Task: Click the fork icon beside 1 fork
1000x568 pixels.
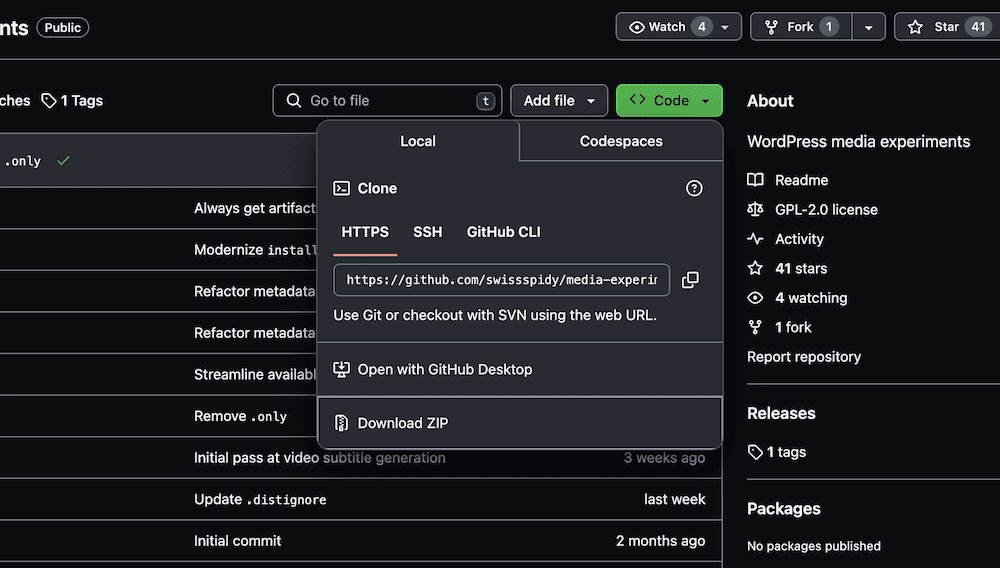Action: tap(755, 327)
